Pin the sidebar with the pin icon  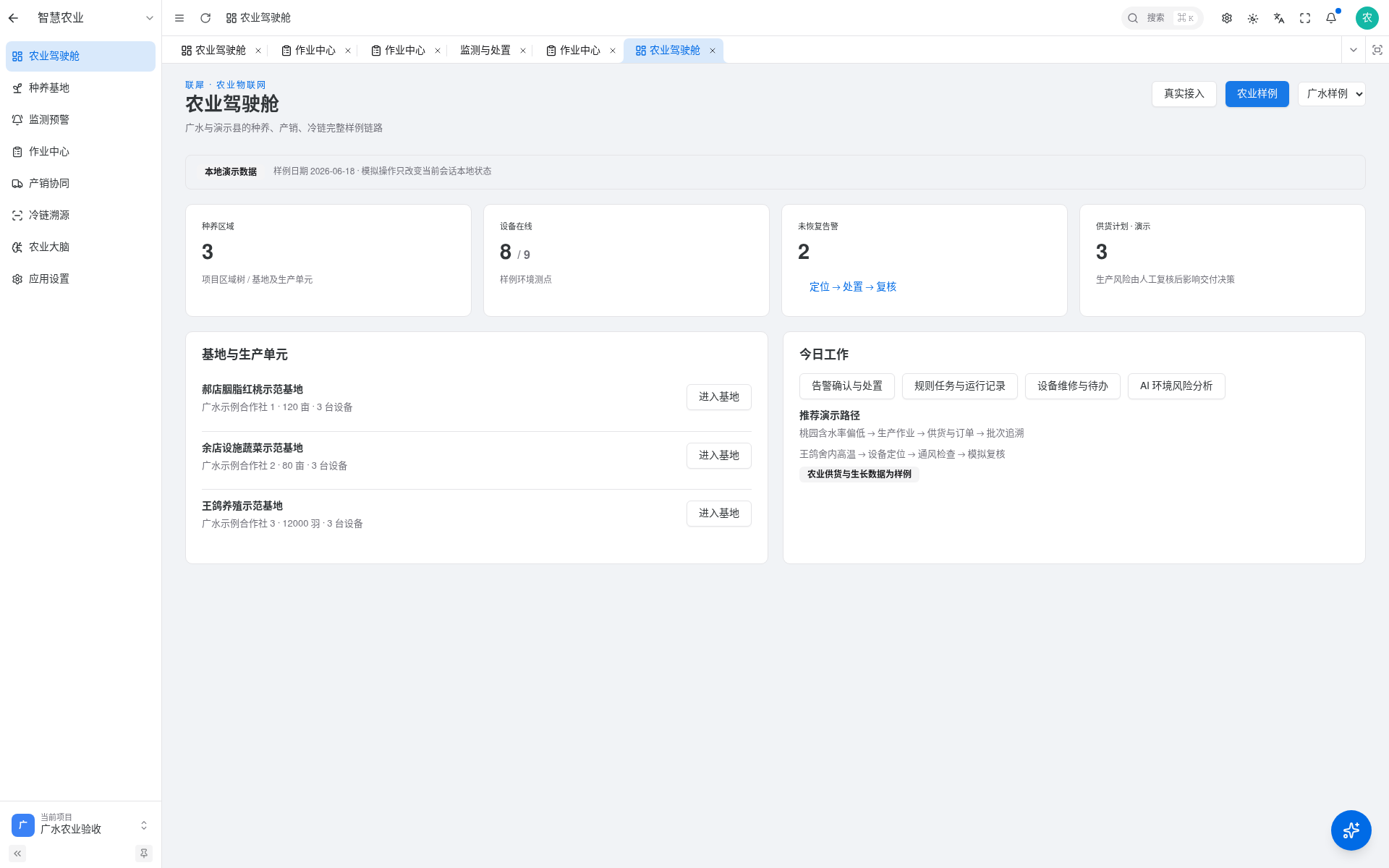coord(144,854)
